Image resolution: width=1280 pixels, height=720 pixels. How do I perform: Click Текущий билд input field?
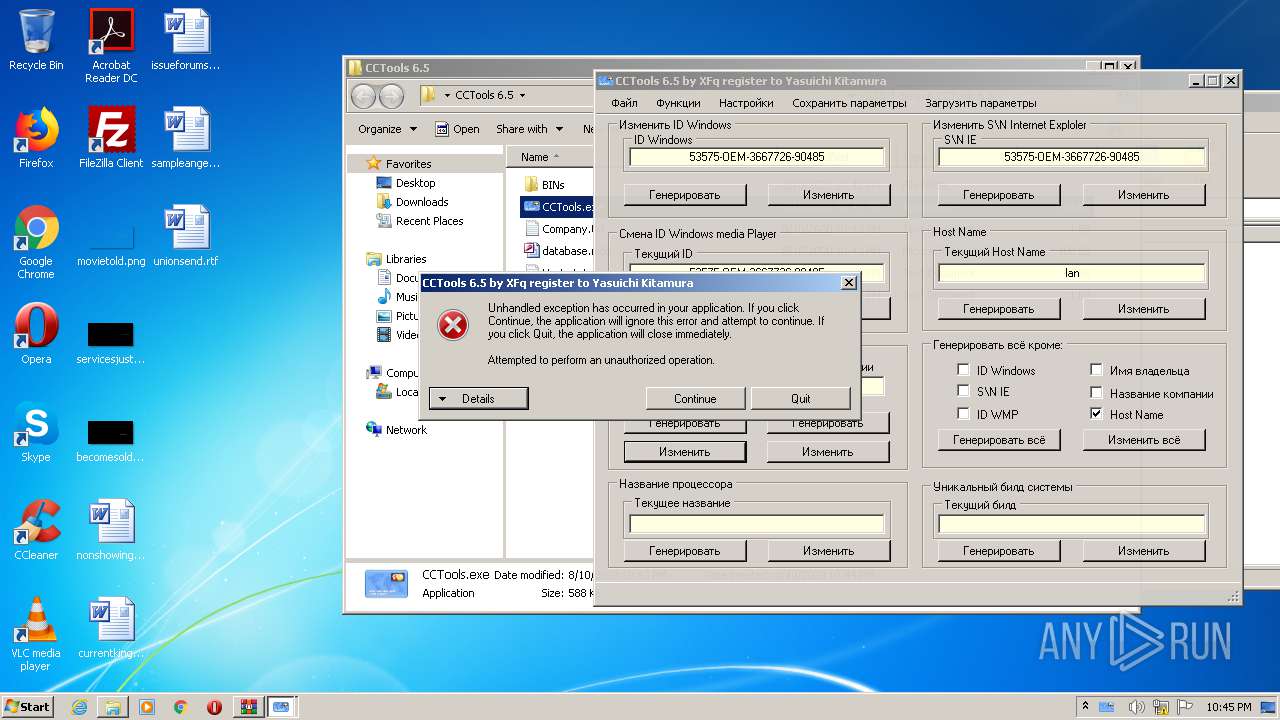point(1072,524)
